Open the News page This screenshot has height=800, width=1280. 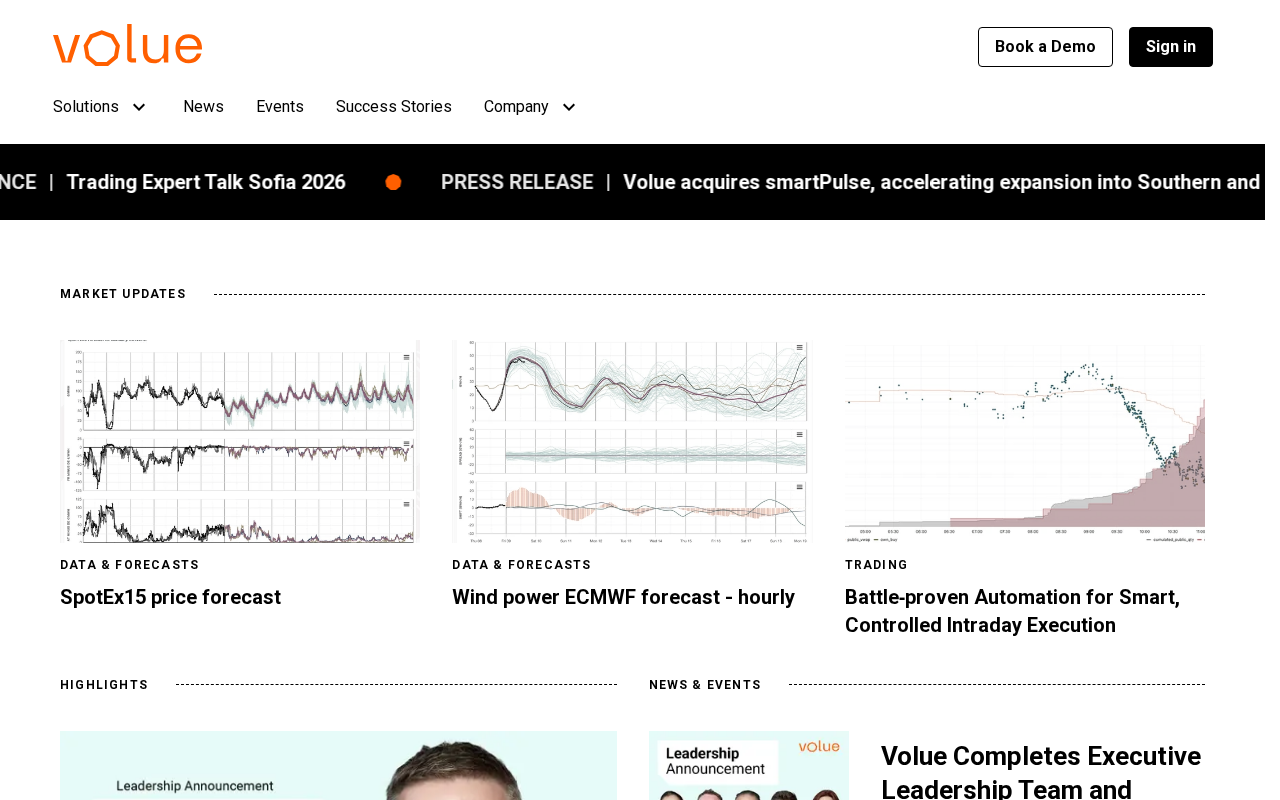pyautogui.click(x=203, y=107)
